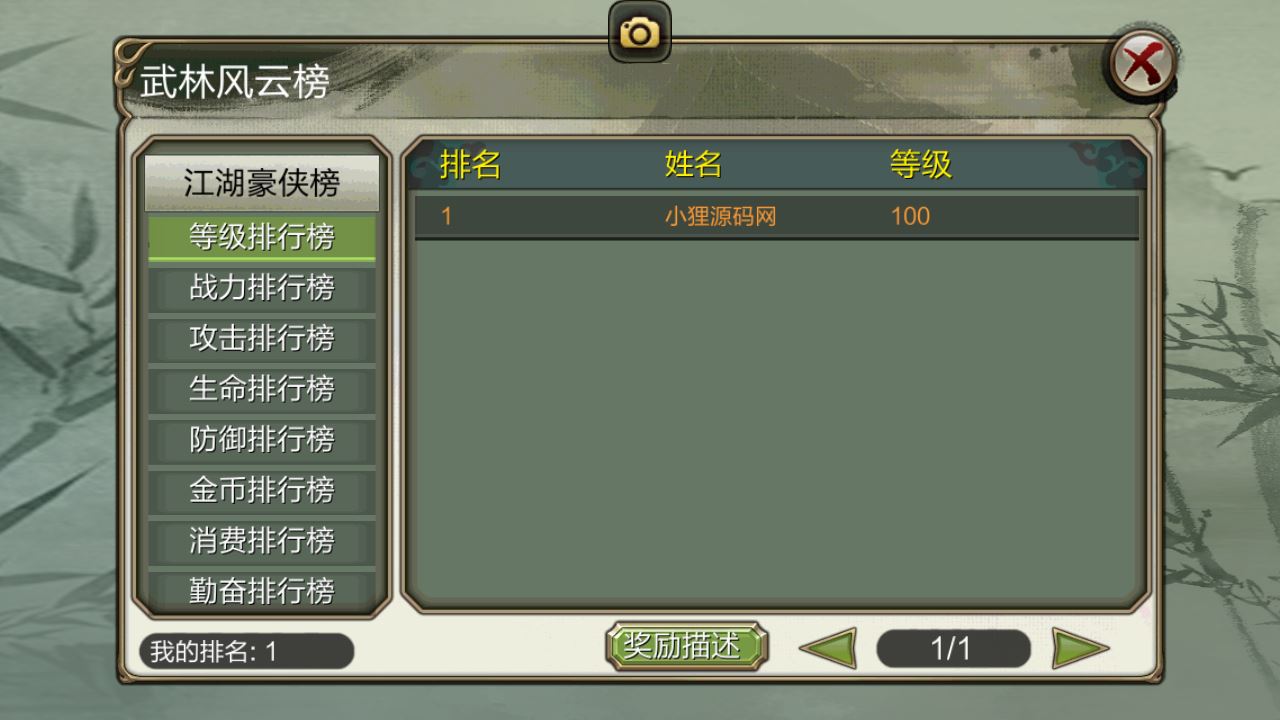Viewport: 1280px width, 720px height.
Task: Show the 防御排行榜 ranking
Action: click(x=262, y=440)
